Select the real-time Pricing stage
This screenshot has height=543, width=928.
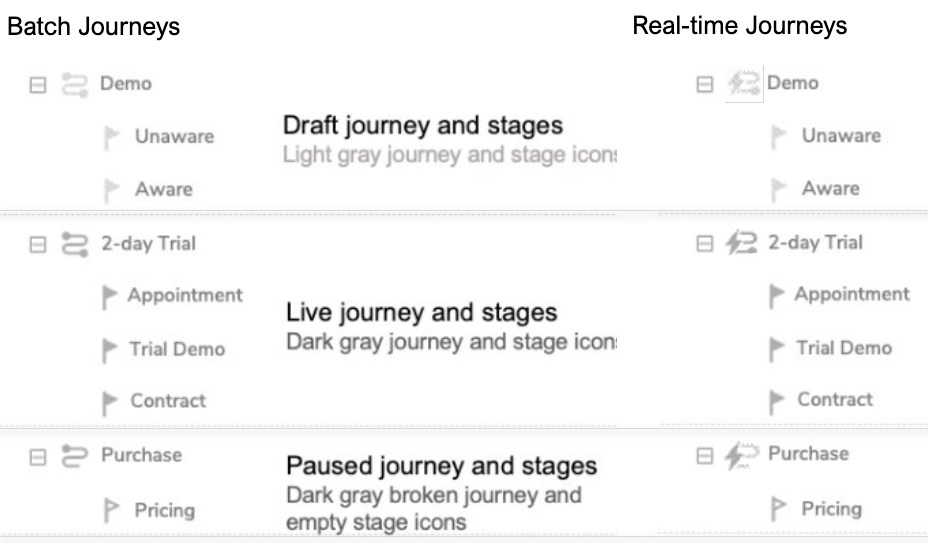831,509
